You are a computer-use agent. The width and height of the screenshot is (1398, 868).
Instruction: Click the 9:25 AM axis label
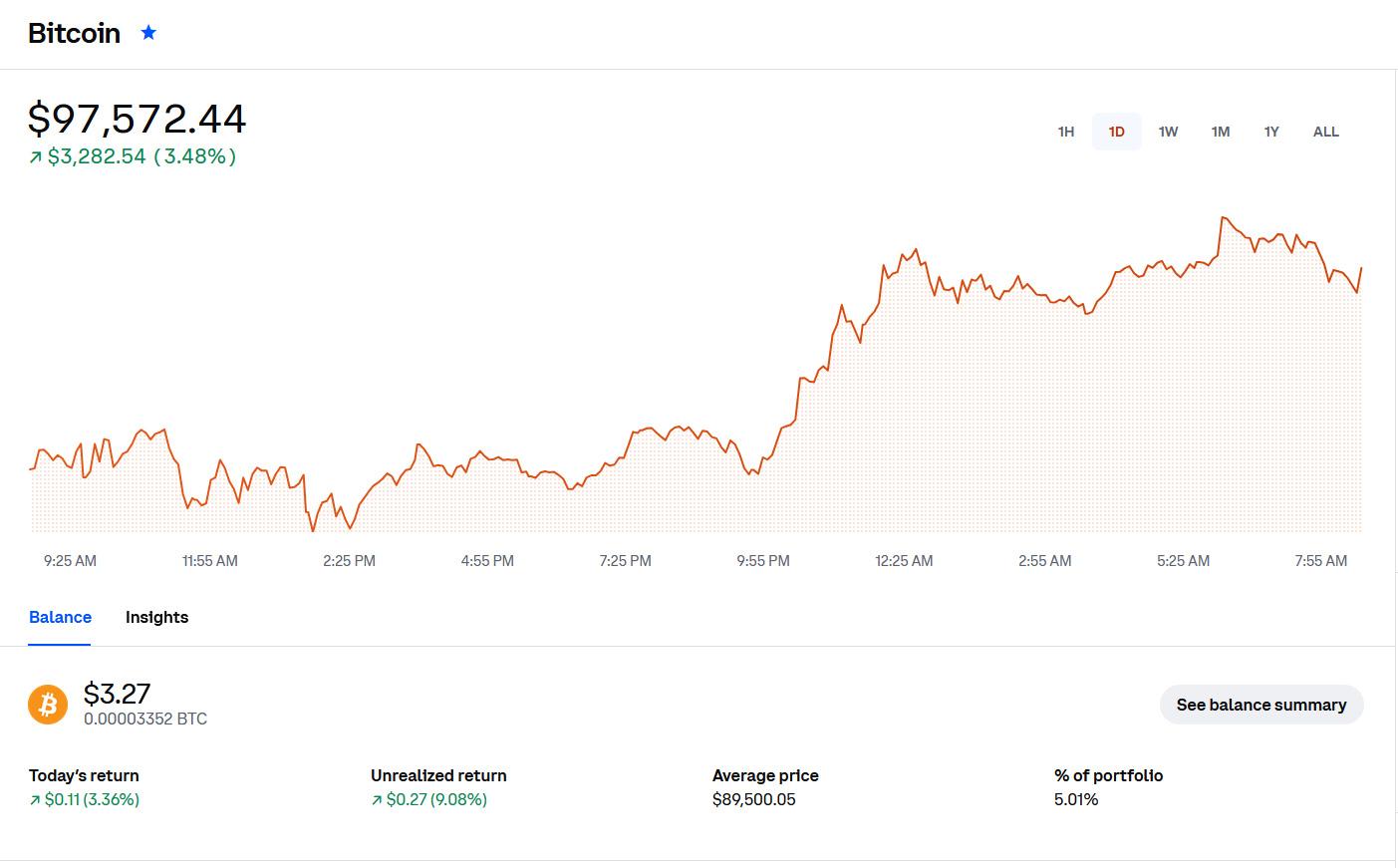[x=70, y=561]
